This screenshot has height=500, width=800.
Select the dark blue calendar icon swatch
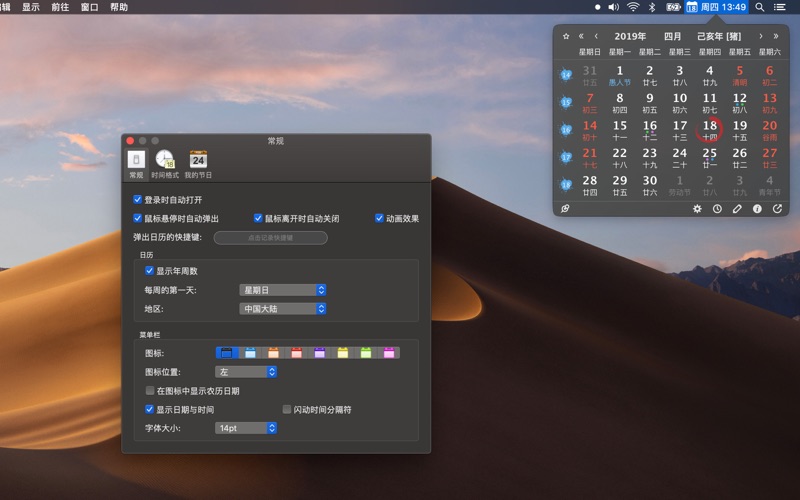(x=227, y=353)
